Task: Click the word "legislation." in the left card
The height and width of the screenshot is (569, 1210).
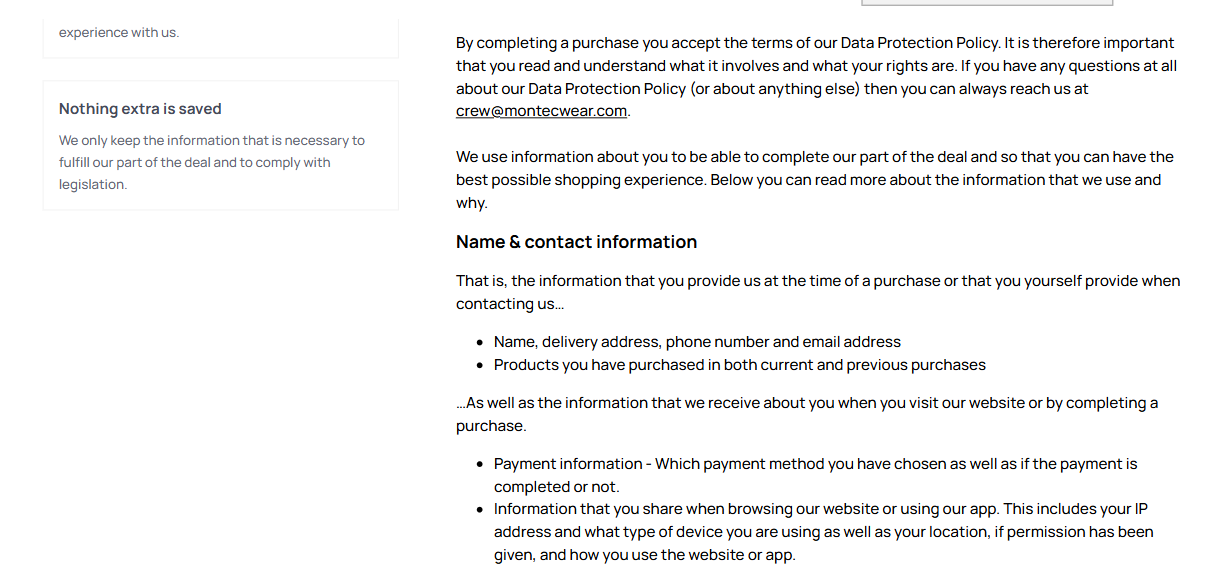Action: 93,185
